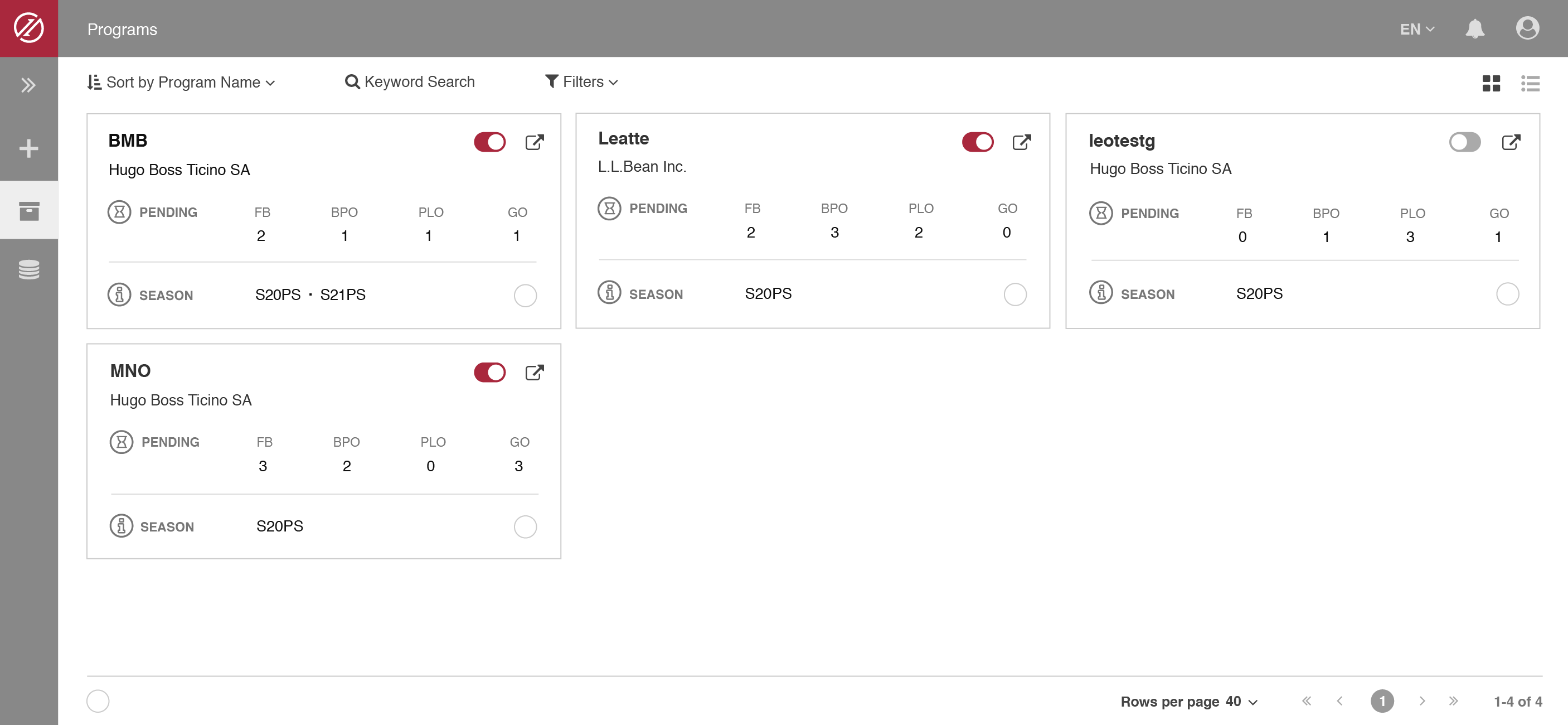Disable the Leatte program toggle
The image size is (1568, 725).
(x=978, y=143)
